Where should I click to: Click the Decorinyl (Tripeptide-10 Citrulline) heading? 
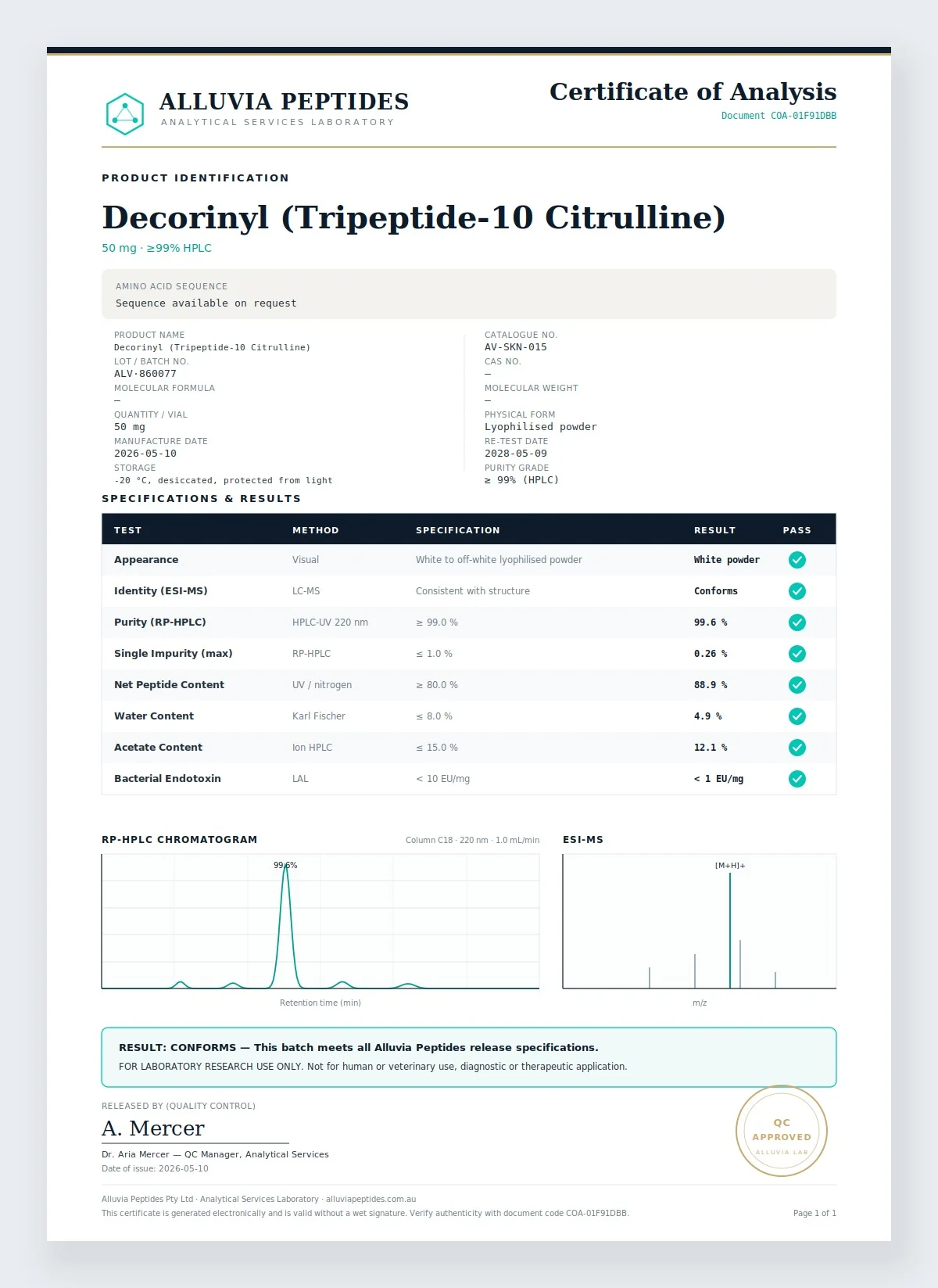coord(414,217)
